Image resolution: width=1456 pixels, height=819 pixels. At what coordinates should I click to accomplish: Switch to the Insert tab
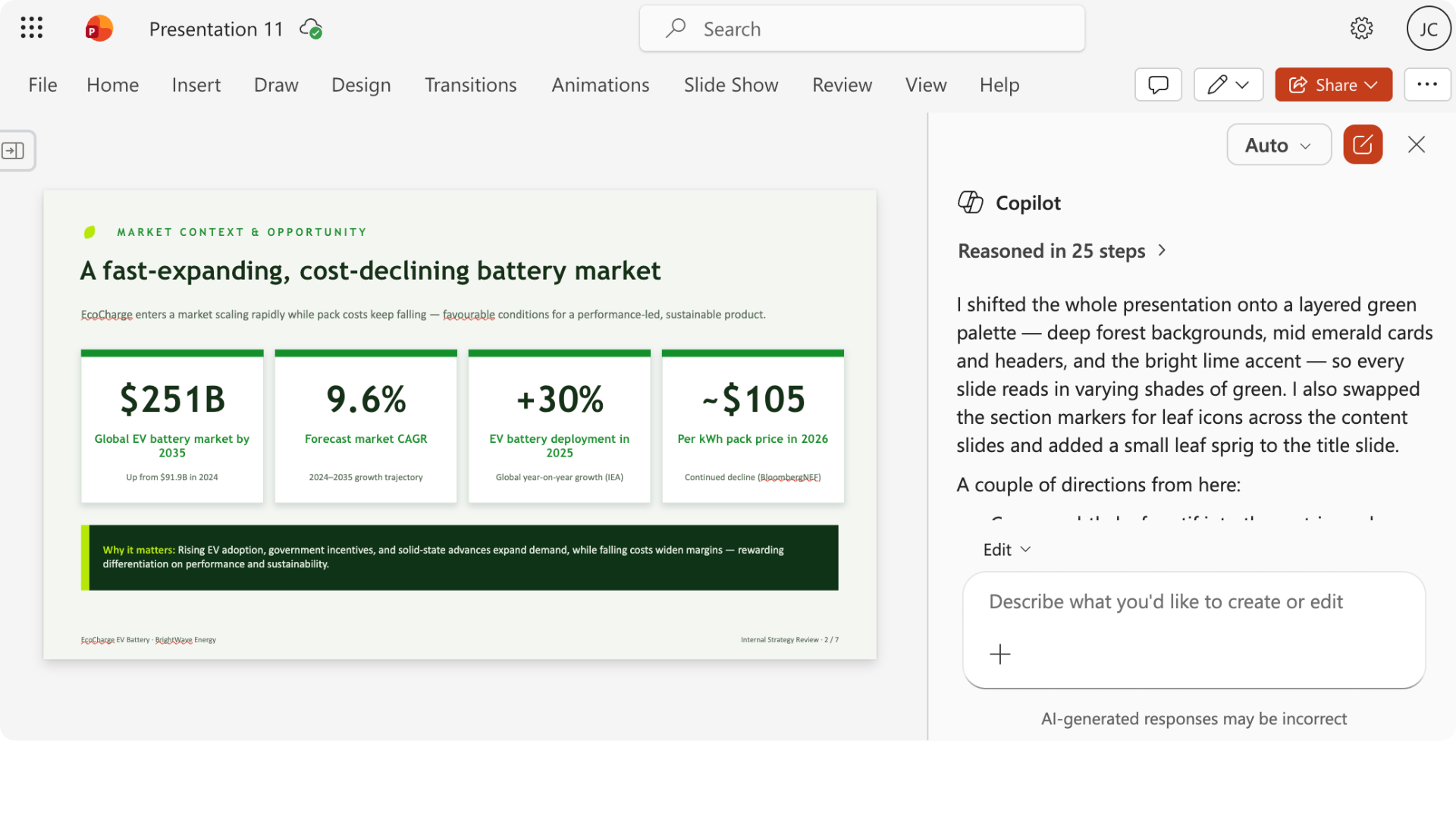[196, 85]
